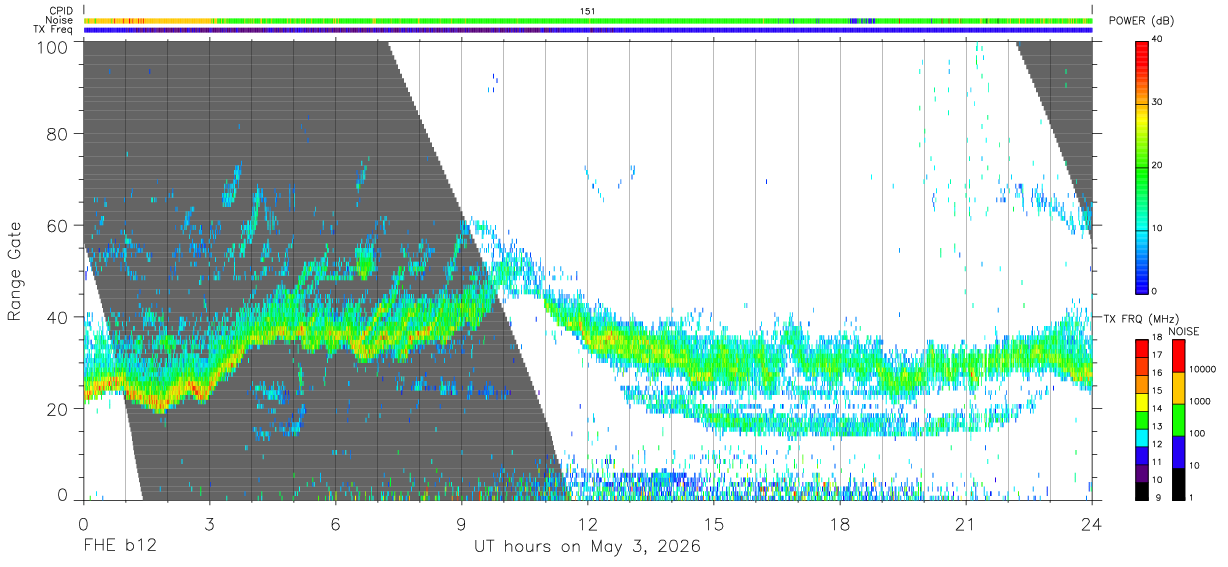Viewport: 1228px width, 567px height.
Task: Click x-axis tick label '9'
Action: [x=461, y=524]
